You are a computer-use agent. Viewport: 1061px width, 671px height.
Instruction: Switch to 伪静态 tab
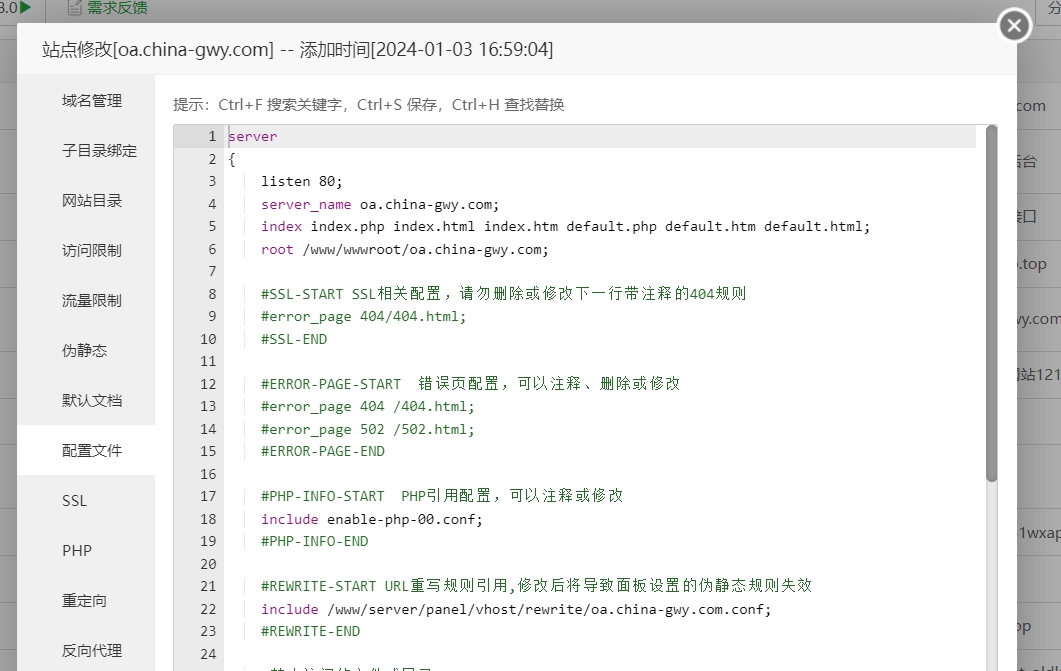click(x=85, y=350)
